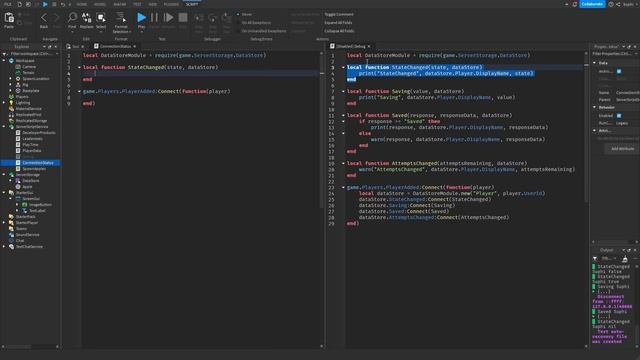Collapse ServerScriptService in Explorer

(x=4, y=127)
